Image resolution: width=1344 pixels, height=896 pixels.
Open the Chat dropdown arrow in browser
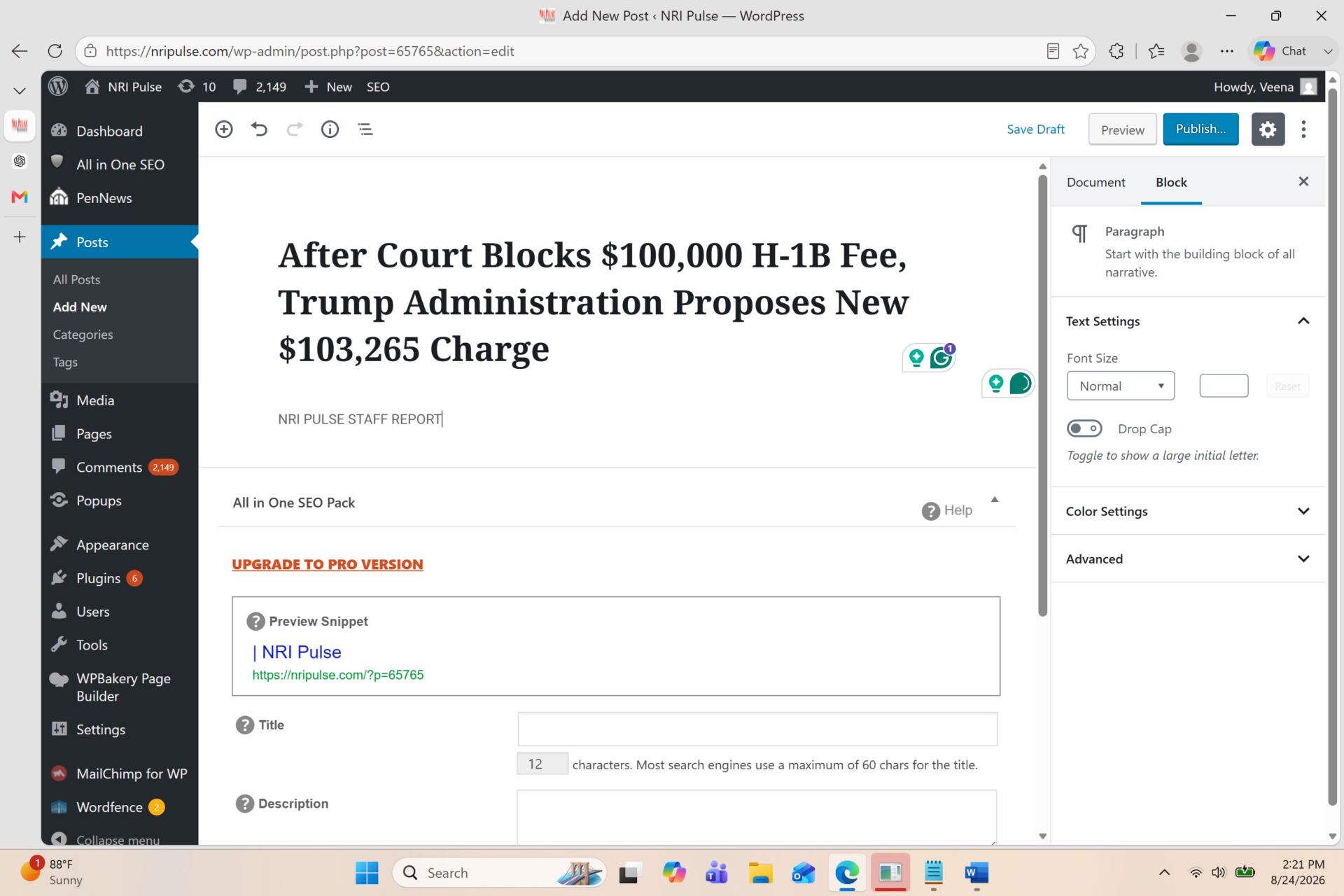[x=1328, y=51]
